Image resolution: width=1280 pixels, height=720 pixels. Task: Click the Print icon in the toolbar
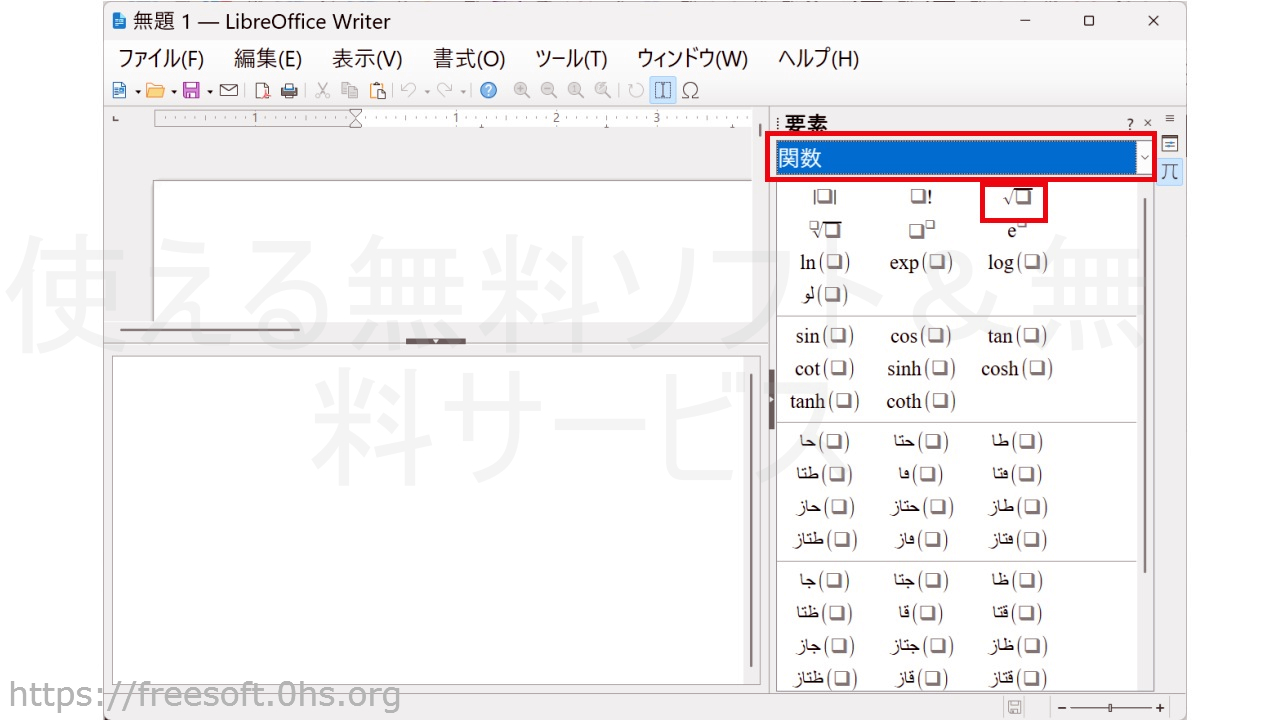coord(289,91)
